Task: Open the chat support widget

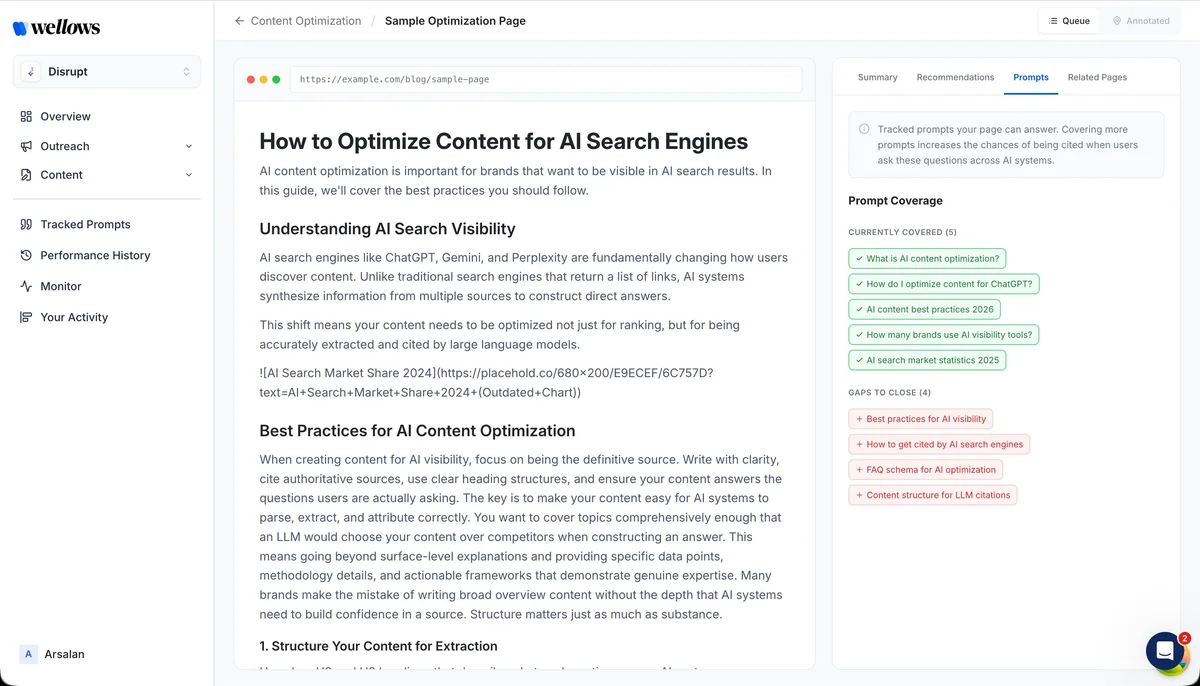Action: [x=1164, y=651]
